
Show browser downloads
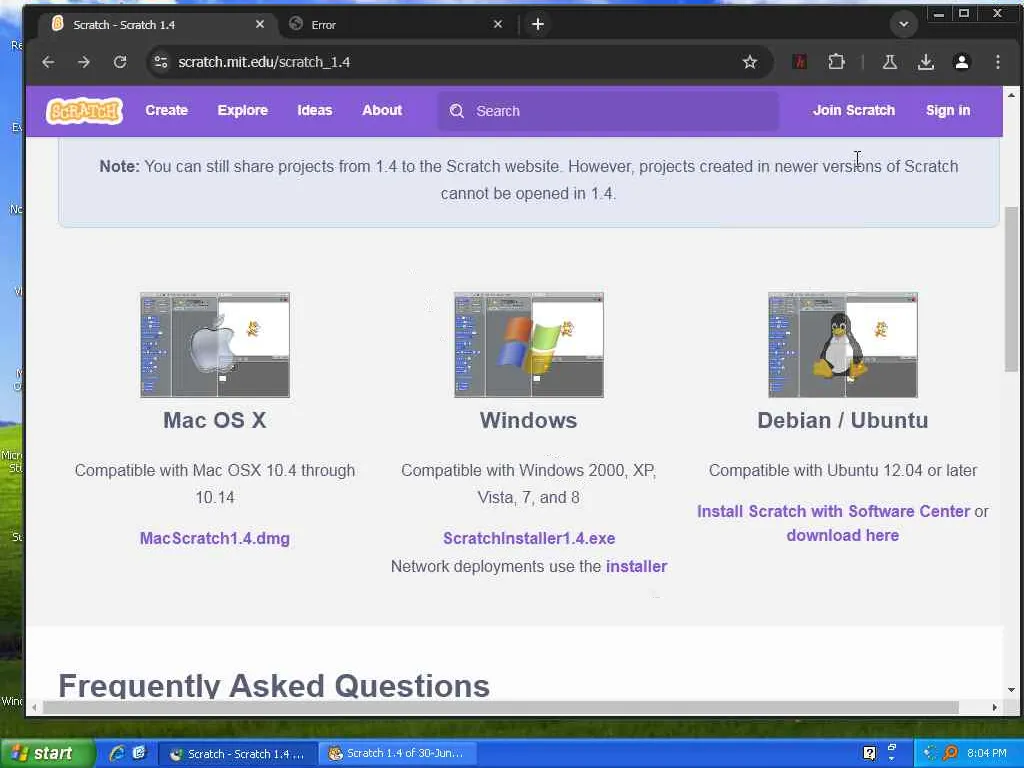(925, 62)
